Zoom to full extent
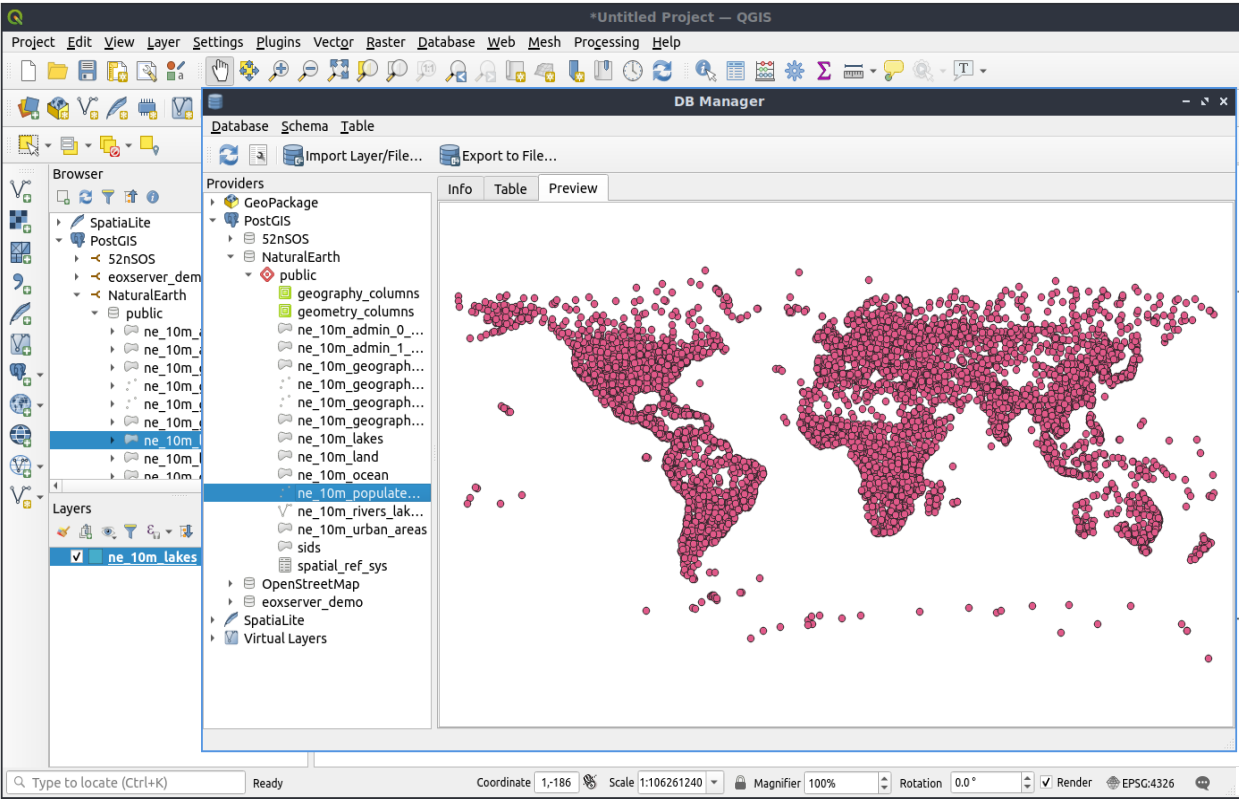The height and width of the screenshot is (799, 1239). (338, 70)
